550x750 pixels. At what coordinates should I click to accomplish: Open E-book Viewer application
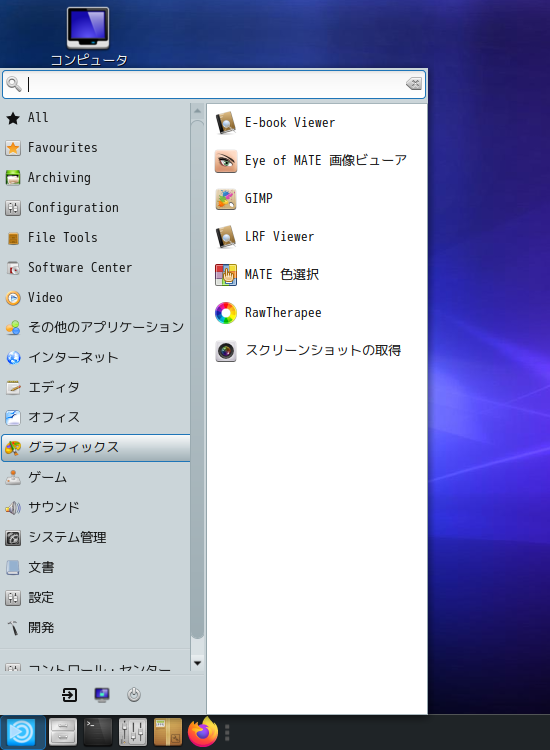(x=317, y=122)
